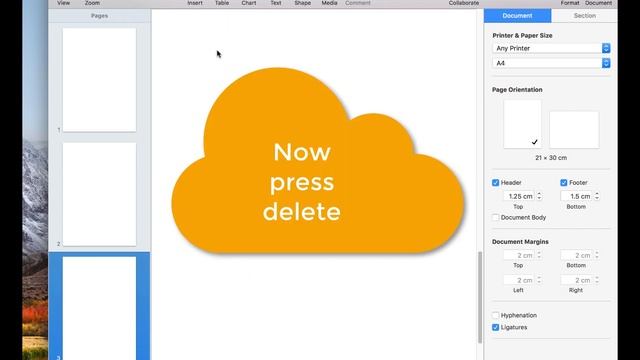
Task: Enable the Document Body checkbox
Action: coord(496,218)
